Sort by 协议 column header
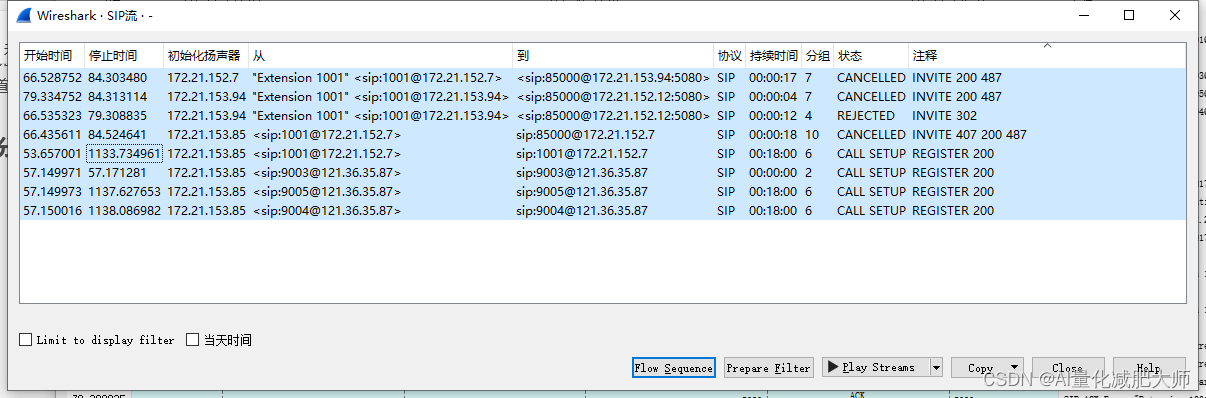 [x=730, y=55]
